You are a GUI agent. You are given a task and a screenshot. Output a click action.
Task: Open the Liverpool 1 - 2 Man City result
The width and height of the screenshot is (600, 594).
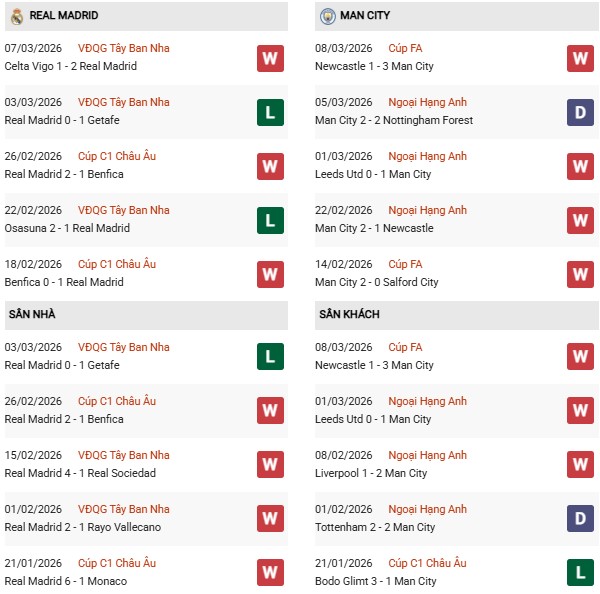[373, 473]
